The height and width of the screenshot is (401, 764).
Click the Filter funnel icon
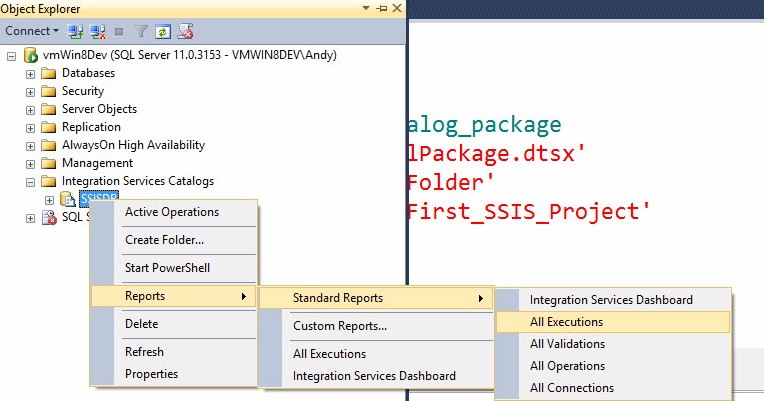[141, 32]
